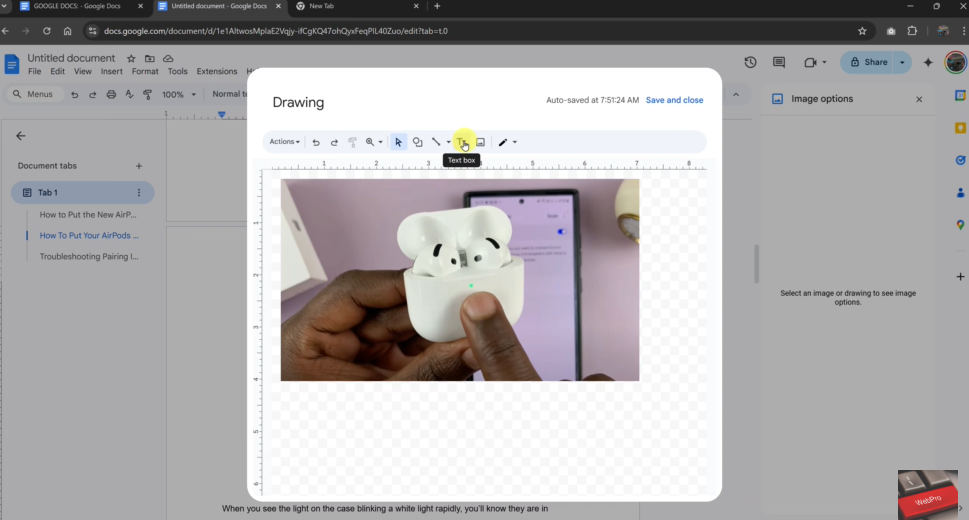The height and width of the screenshot is (520, 969).
Task: Undo in the Drawing toolbar
Action: pos(316,142)
